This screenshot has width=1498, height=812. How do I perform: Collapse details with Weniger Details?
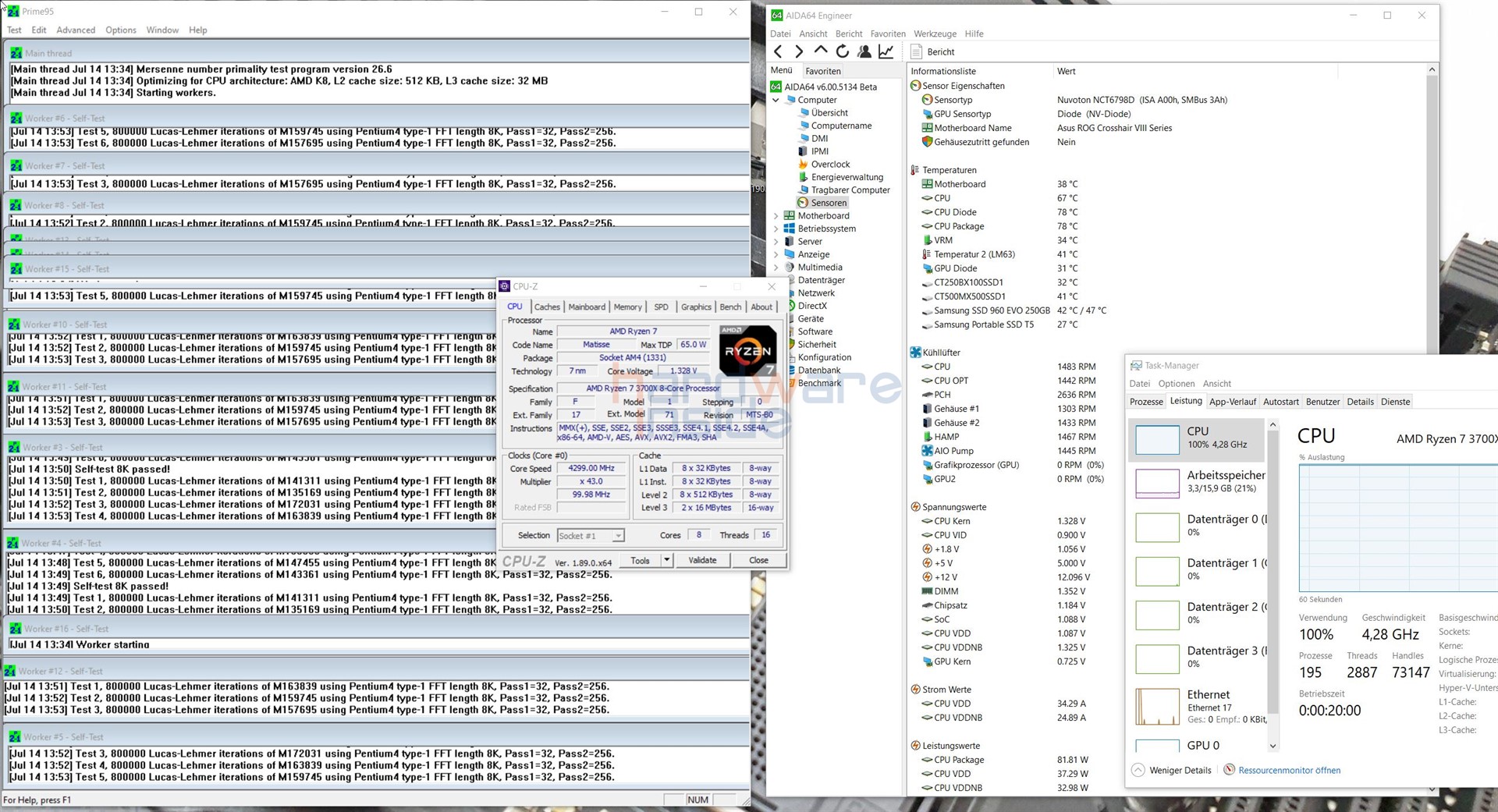click(x=1180, y=771)
